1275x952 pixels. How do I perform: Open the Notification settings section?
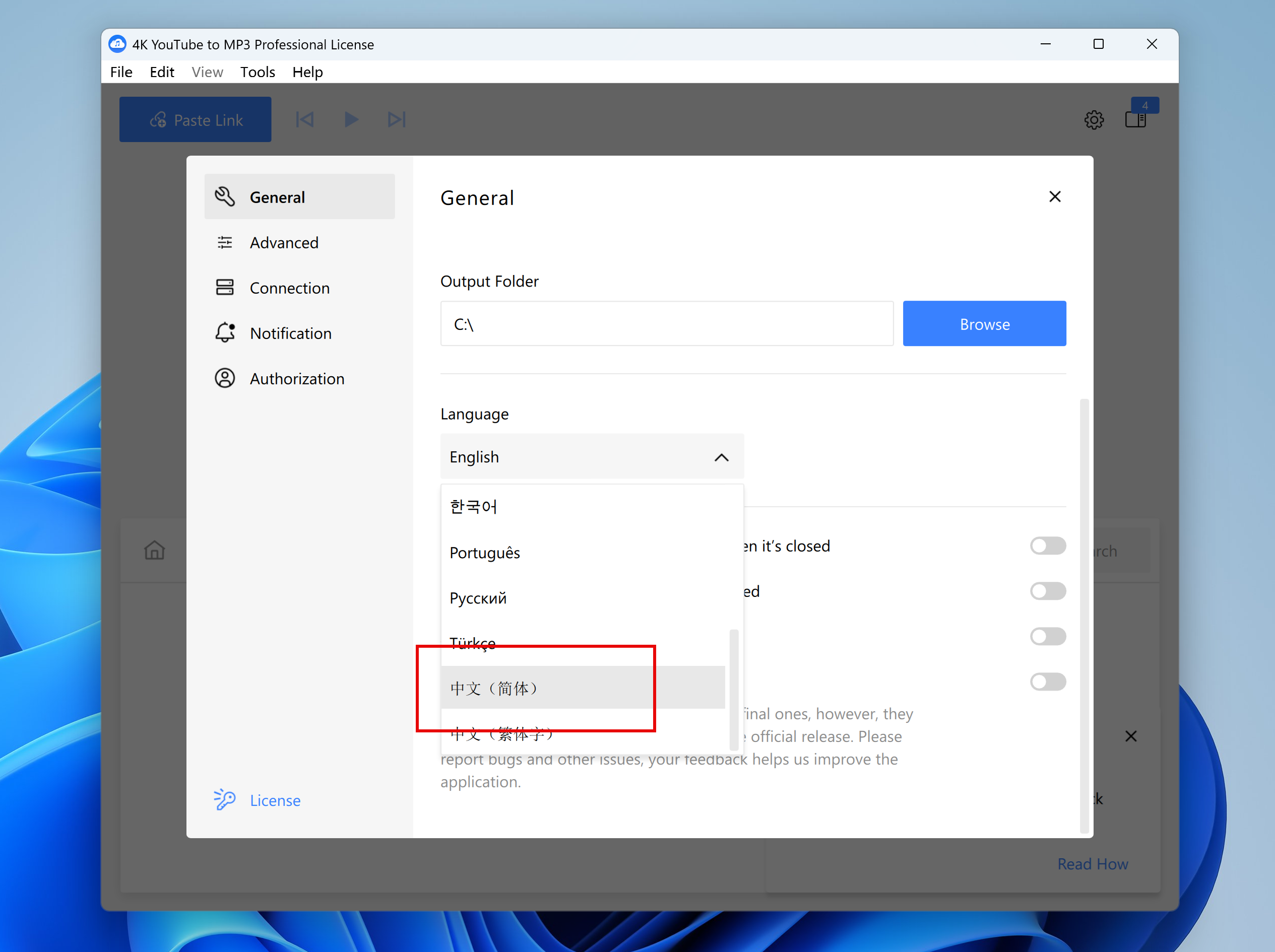click(x=290, y=333)
